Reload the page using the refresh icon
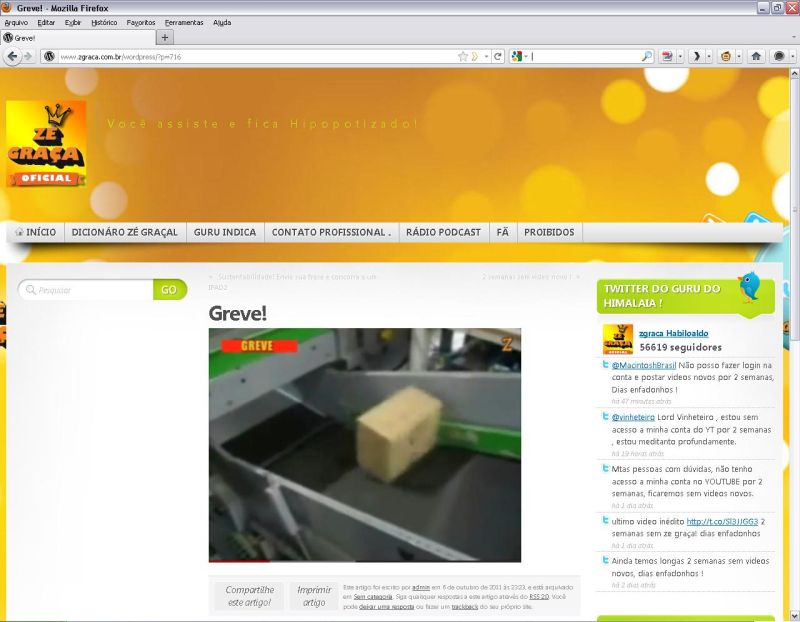The image size is (800, 622). tap(498, 56)
